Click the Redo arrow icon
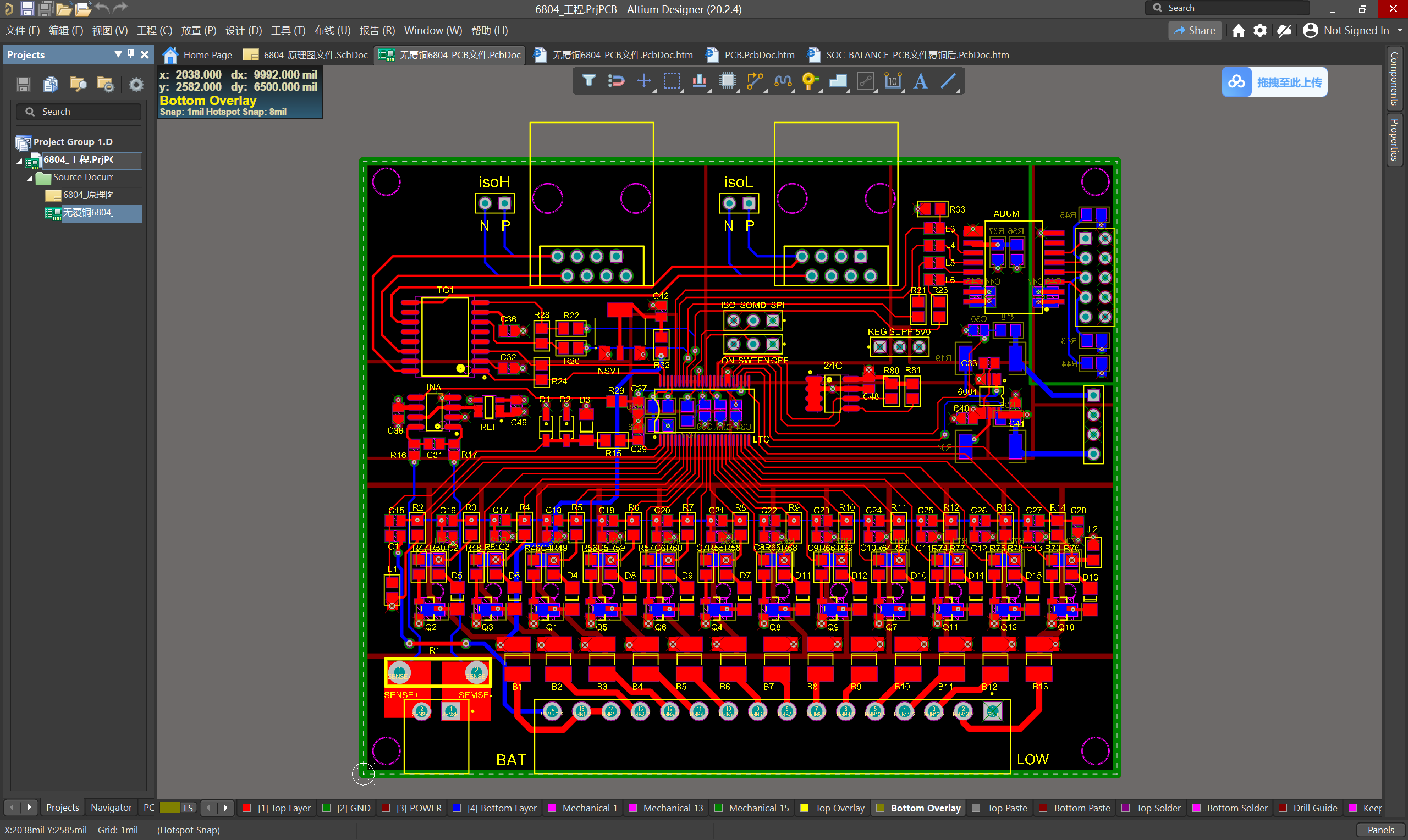 click(x=120, y=8)
